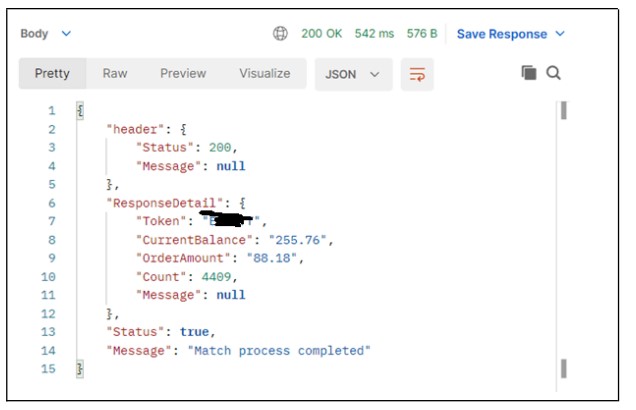Toggle the wrap lines icon
The width and height of the screenshot is (636, 410).
413,74
